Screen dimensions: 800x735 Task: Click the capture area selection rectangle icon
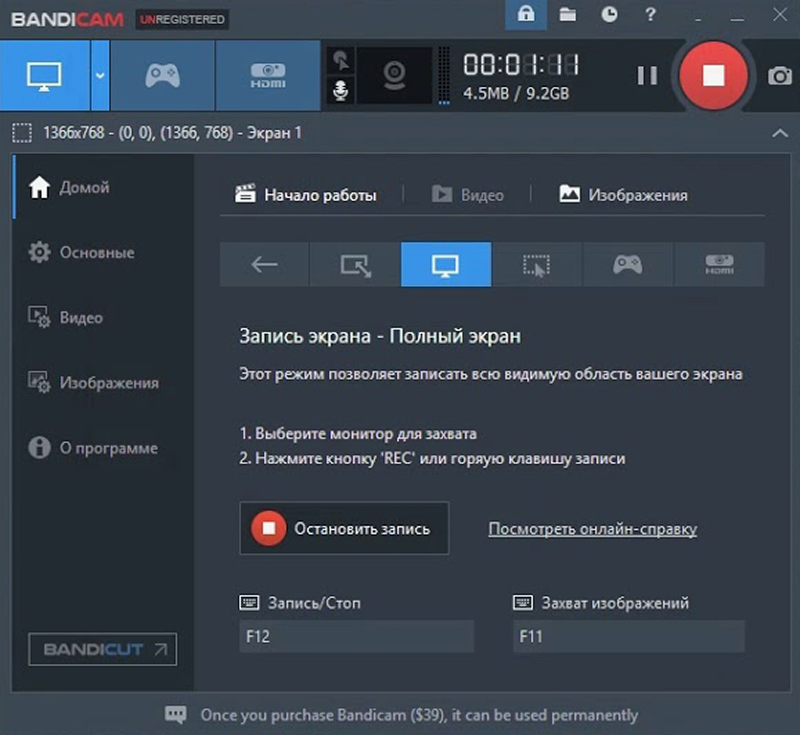[x=22, y=133]
